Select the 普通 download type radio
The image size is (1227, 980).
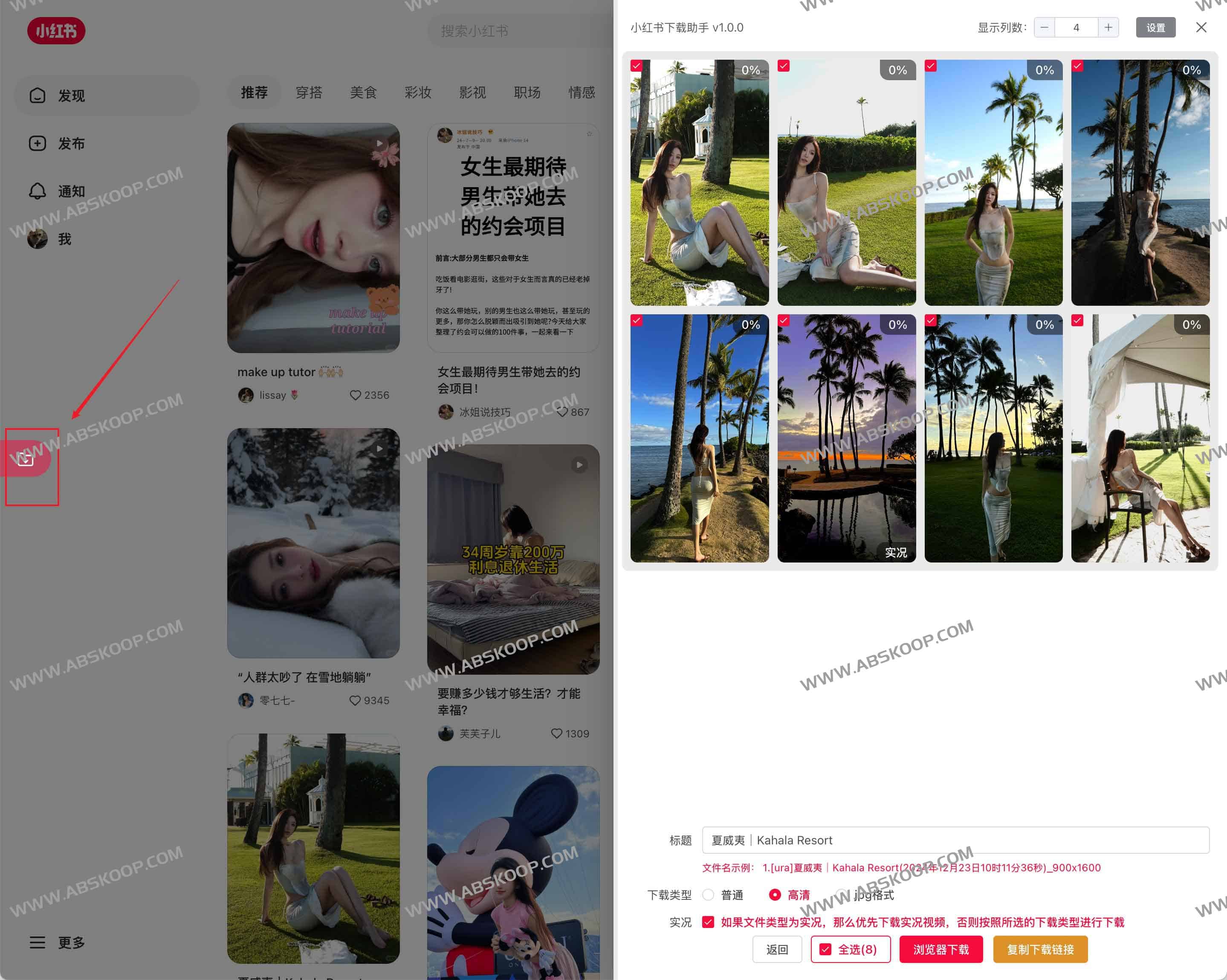tap(708, 895)
